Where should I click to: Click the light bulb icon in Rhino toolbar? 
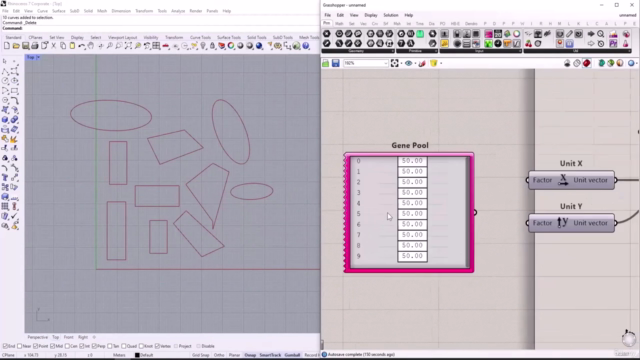(203, 46)
